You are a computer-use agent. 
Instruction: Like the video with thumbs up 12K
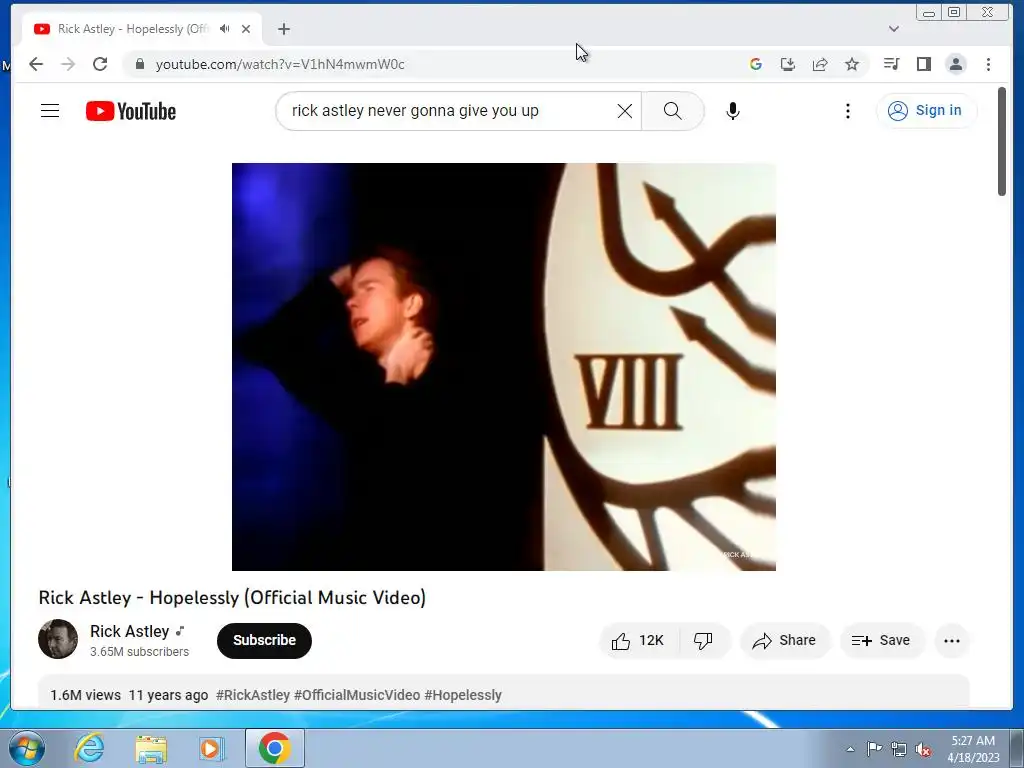pyautogui.click(x=638, y=641)
